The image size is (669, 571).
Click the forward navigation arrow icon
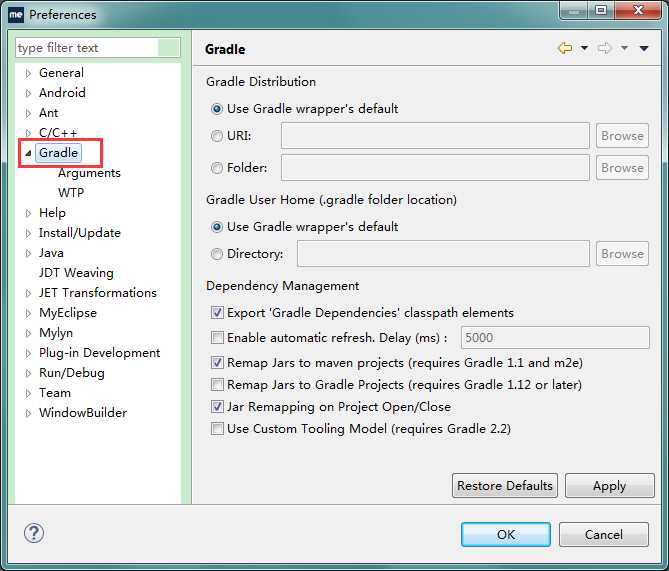605,48
